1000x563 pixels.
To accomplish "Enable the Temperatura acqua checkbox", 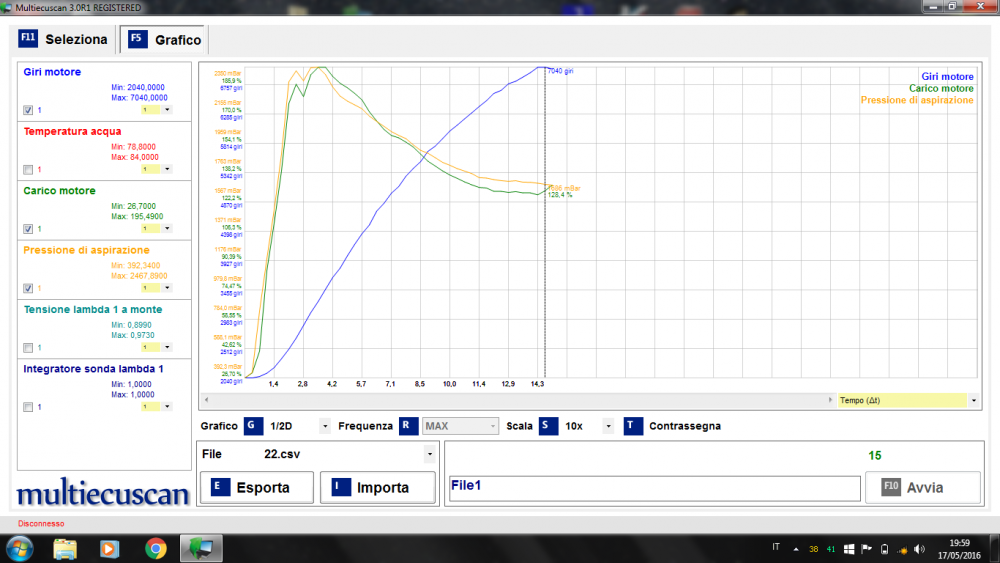I will click(28, 170).
